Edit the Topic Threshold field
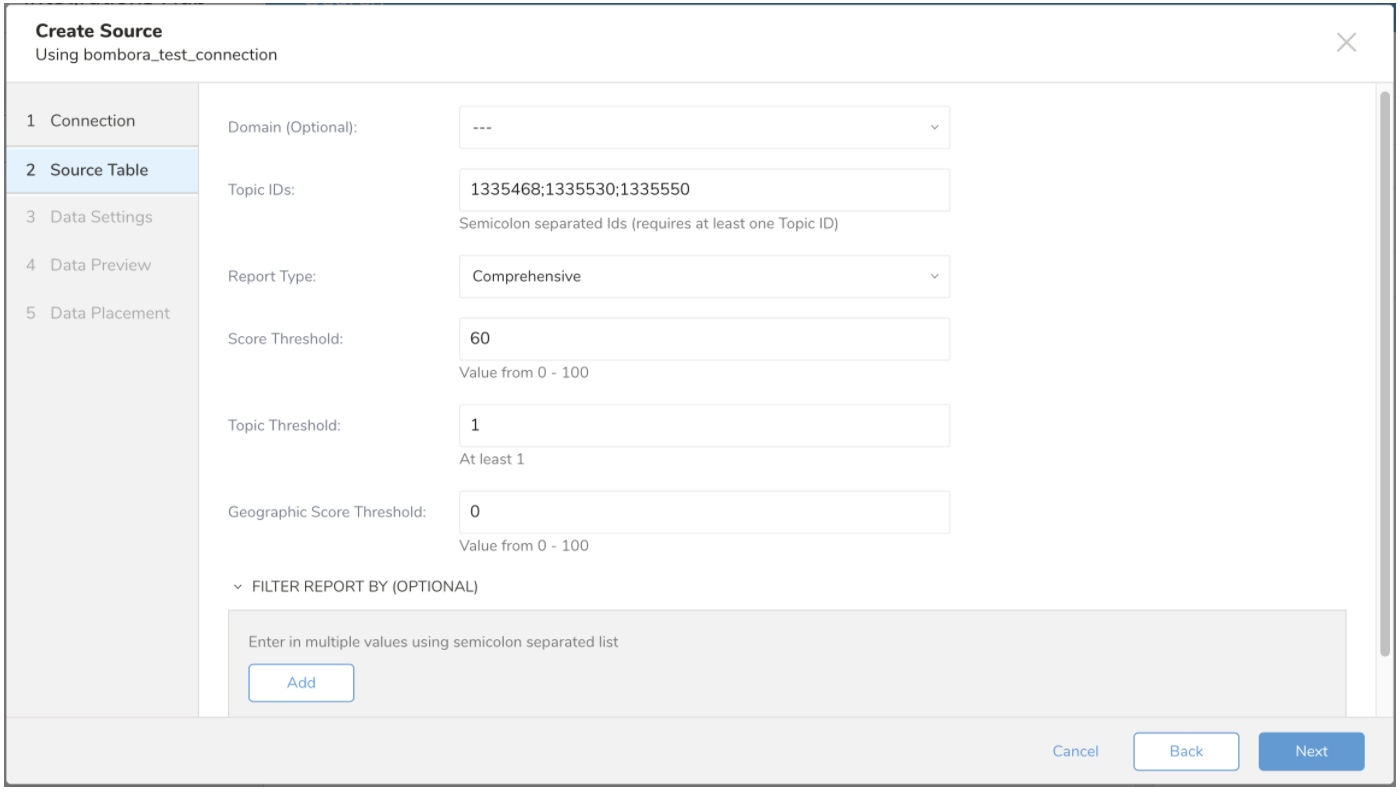Screen dimensions: 1400x792 click(703, 425)
